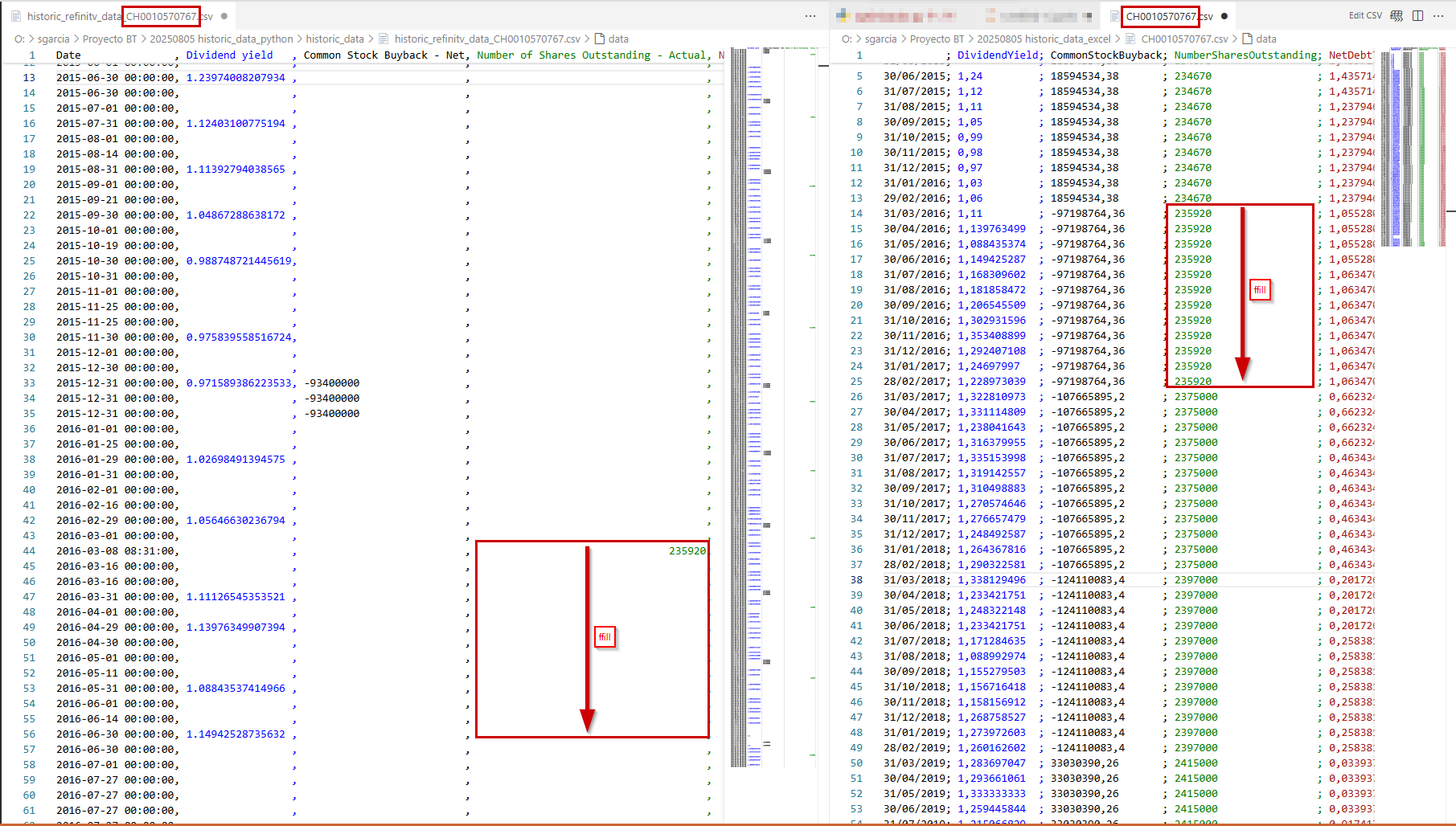The width and height of the screenshot is (1456, 826).
Task: Click file icon before CH0010570767.csv in right breadcrumb
Action: coord(1131,39)
